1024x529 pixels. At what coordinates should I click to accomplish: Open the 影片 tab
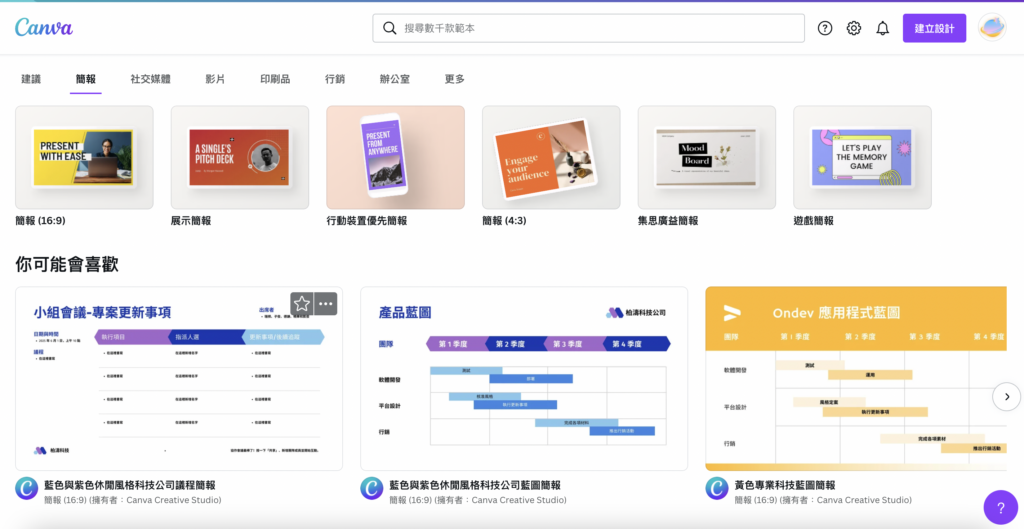[x=215, y=79]
